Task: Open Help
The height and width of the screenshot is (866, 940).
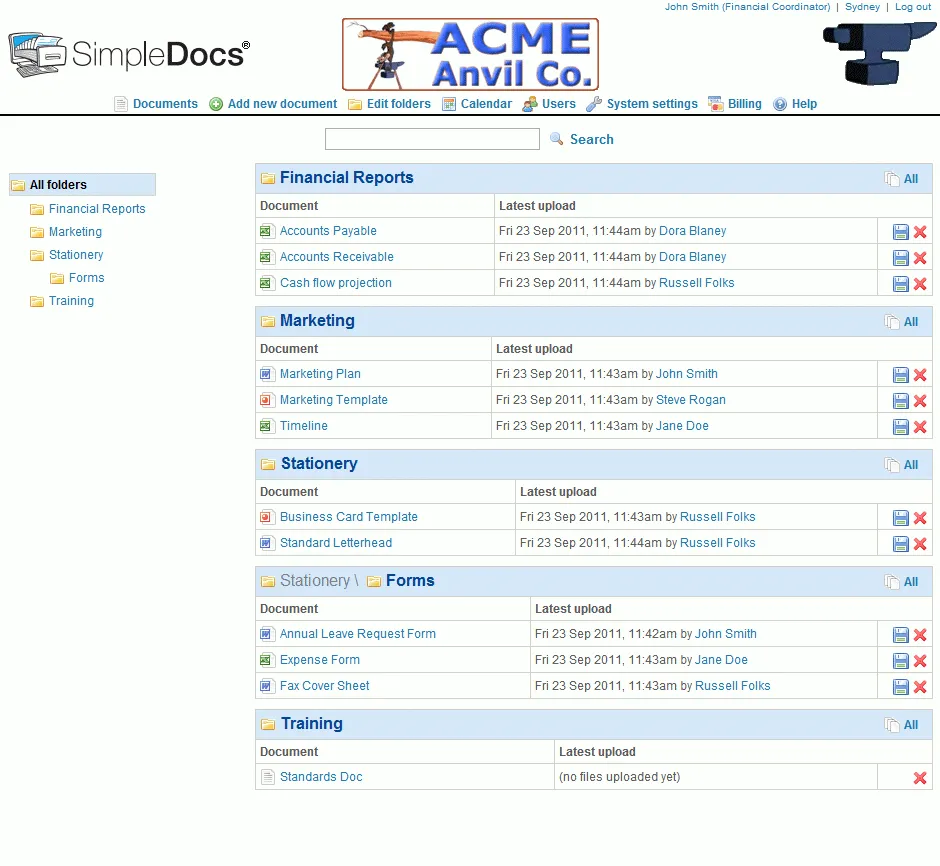Action: [802, 103]
